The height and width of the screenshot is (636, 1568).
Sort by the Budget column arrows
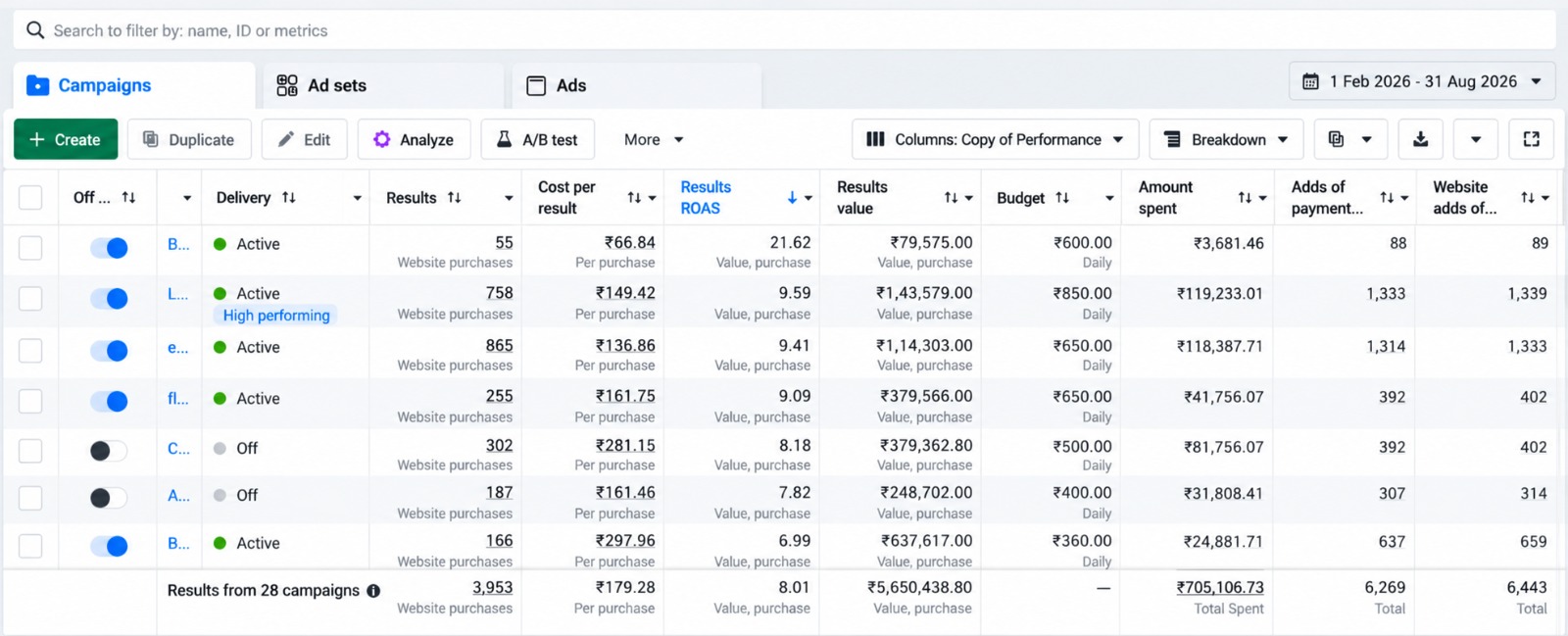[1062, 197]
